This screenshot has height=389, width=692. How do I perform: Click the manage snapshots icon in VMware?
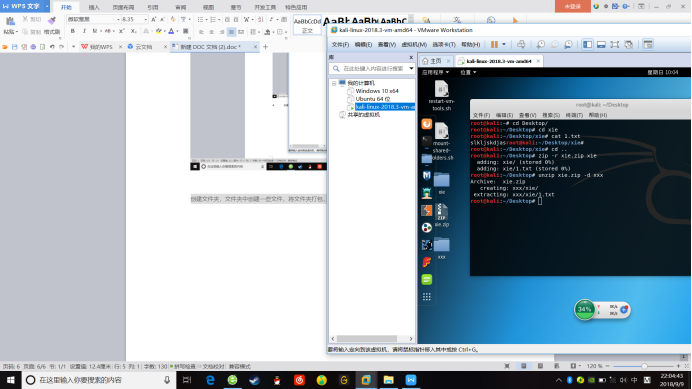click(x=568, y=44)
